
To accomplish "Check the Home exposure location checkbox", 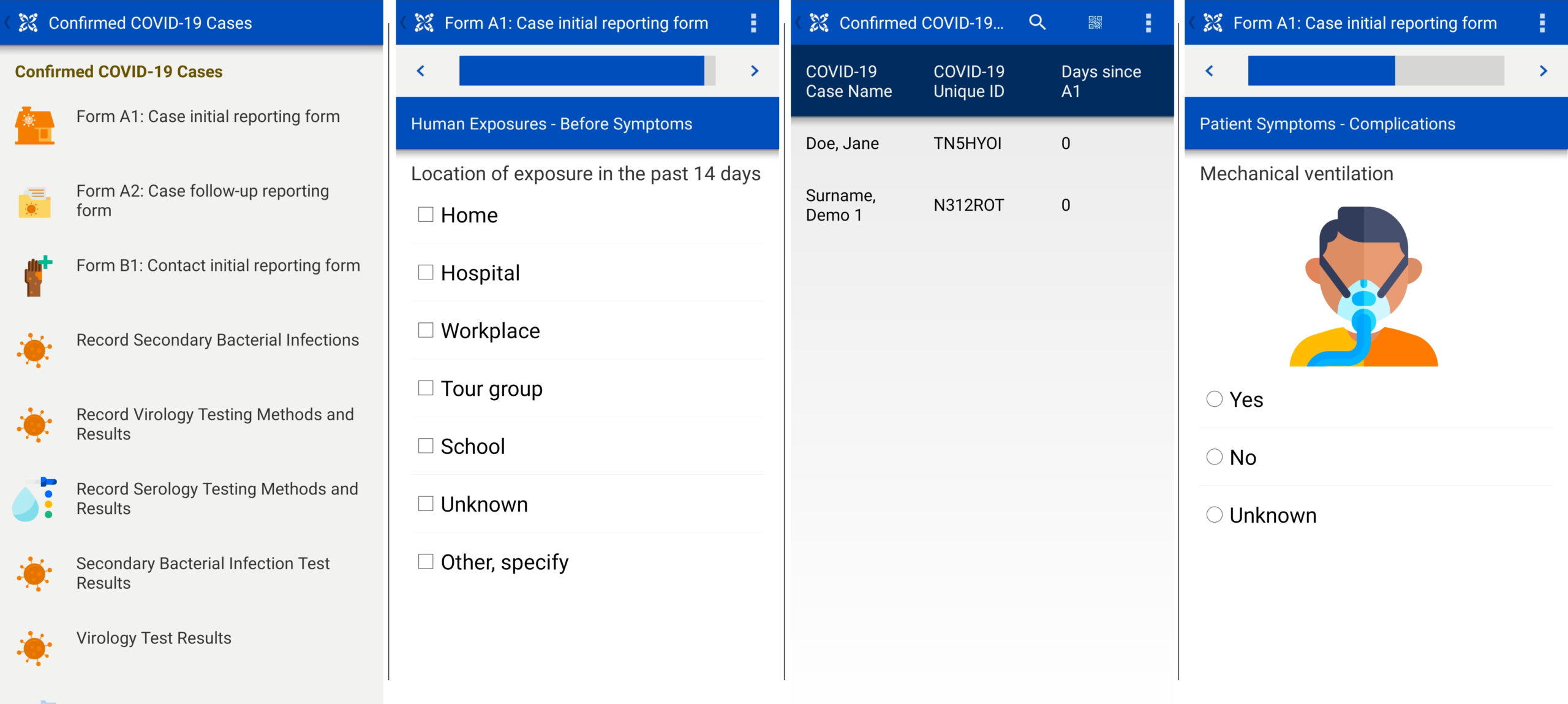I will point(425,214).
